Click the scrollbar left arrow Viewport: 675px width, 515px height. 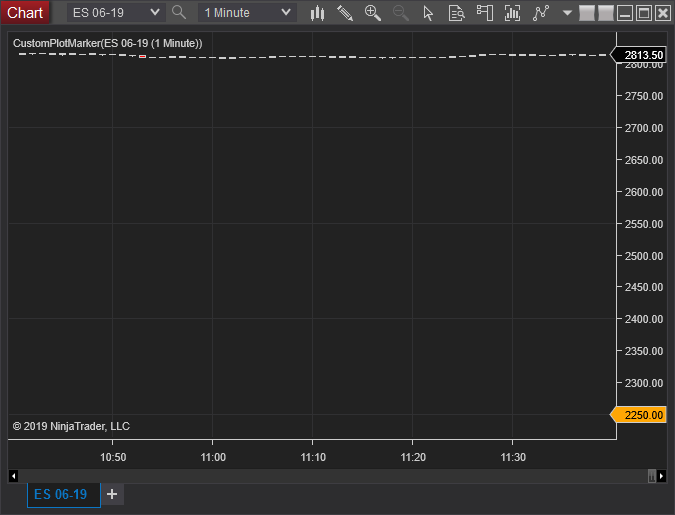[13, 476]
